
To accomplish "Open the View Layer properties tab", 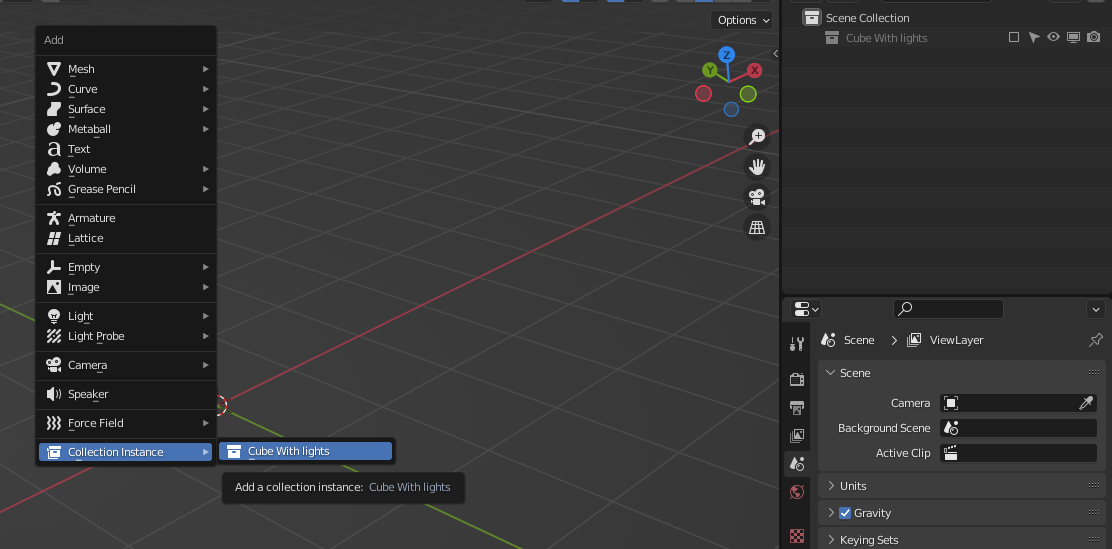I will (797, 436).
